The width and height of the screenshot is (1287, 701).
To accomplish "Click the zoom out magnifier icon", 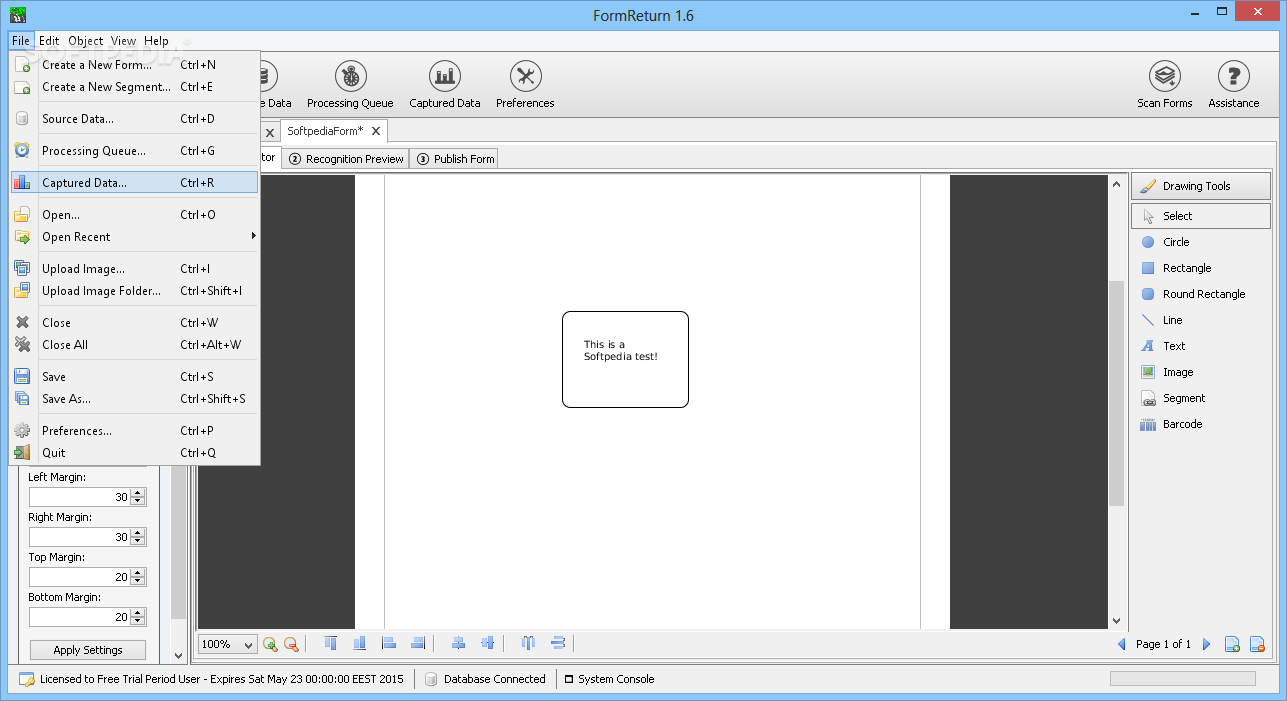I will [291, 644].
